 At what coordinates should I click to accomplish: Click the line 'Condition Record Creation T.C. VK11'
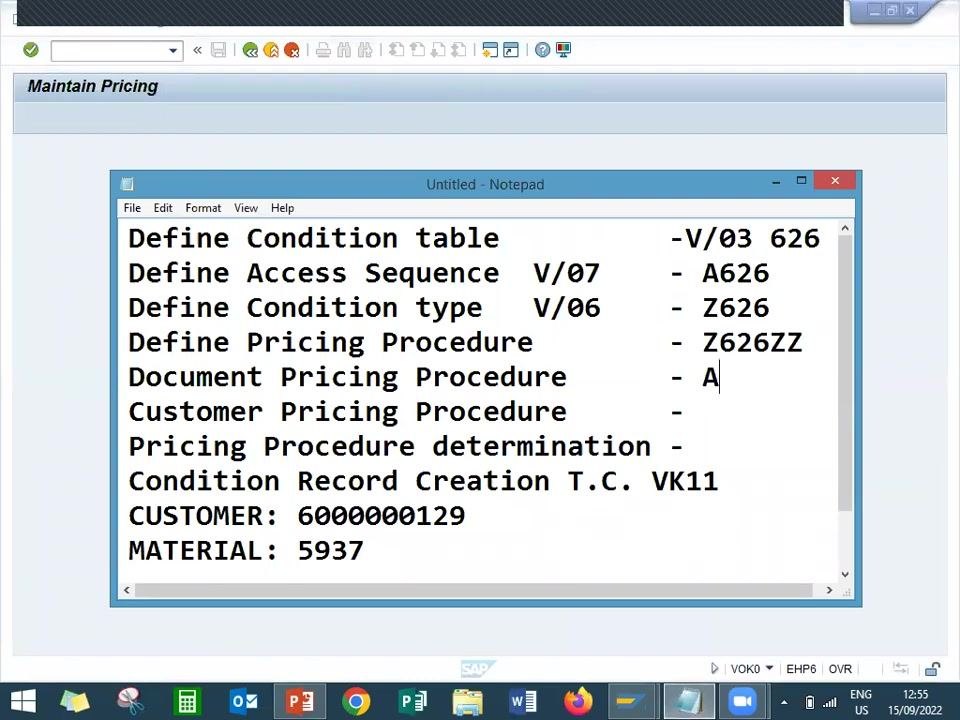tap(423, 481)
